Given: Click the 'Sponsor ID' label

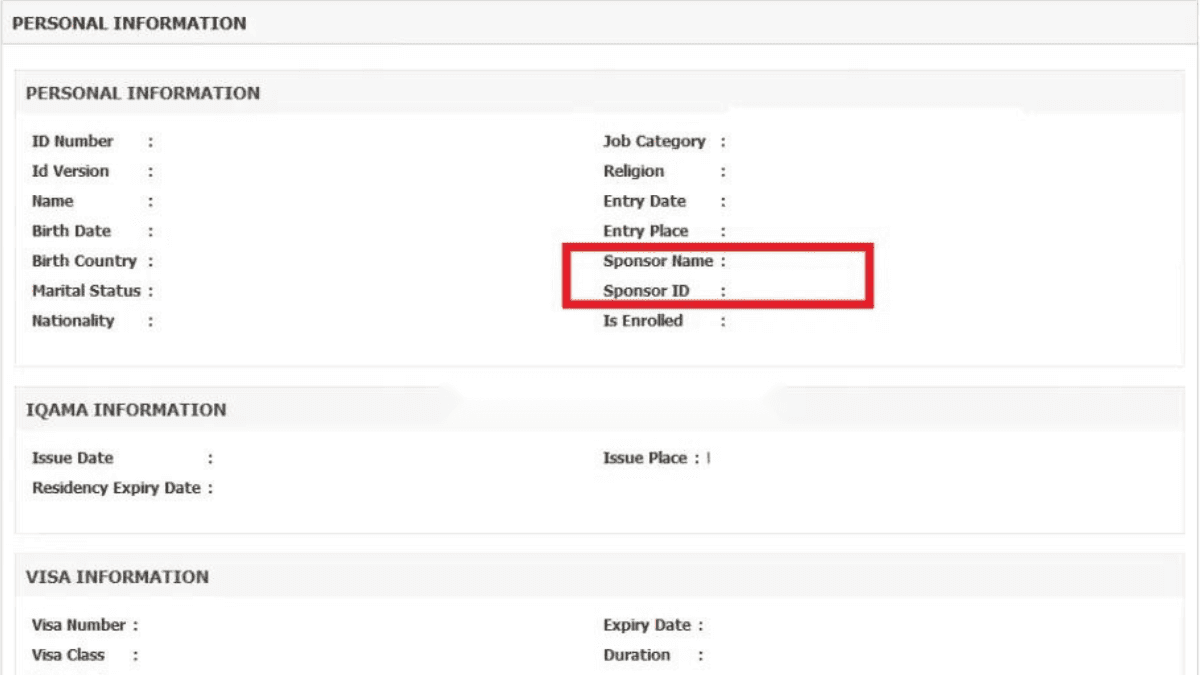Looking at the screenshot, I should coord(646,291).
